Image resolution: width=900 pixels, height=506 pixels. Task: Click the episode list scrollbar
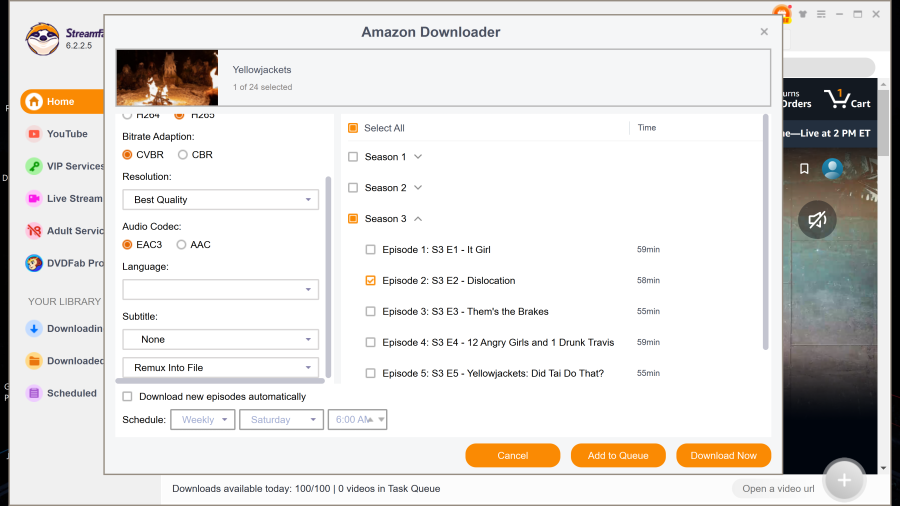point(765,232)
